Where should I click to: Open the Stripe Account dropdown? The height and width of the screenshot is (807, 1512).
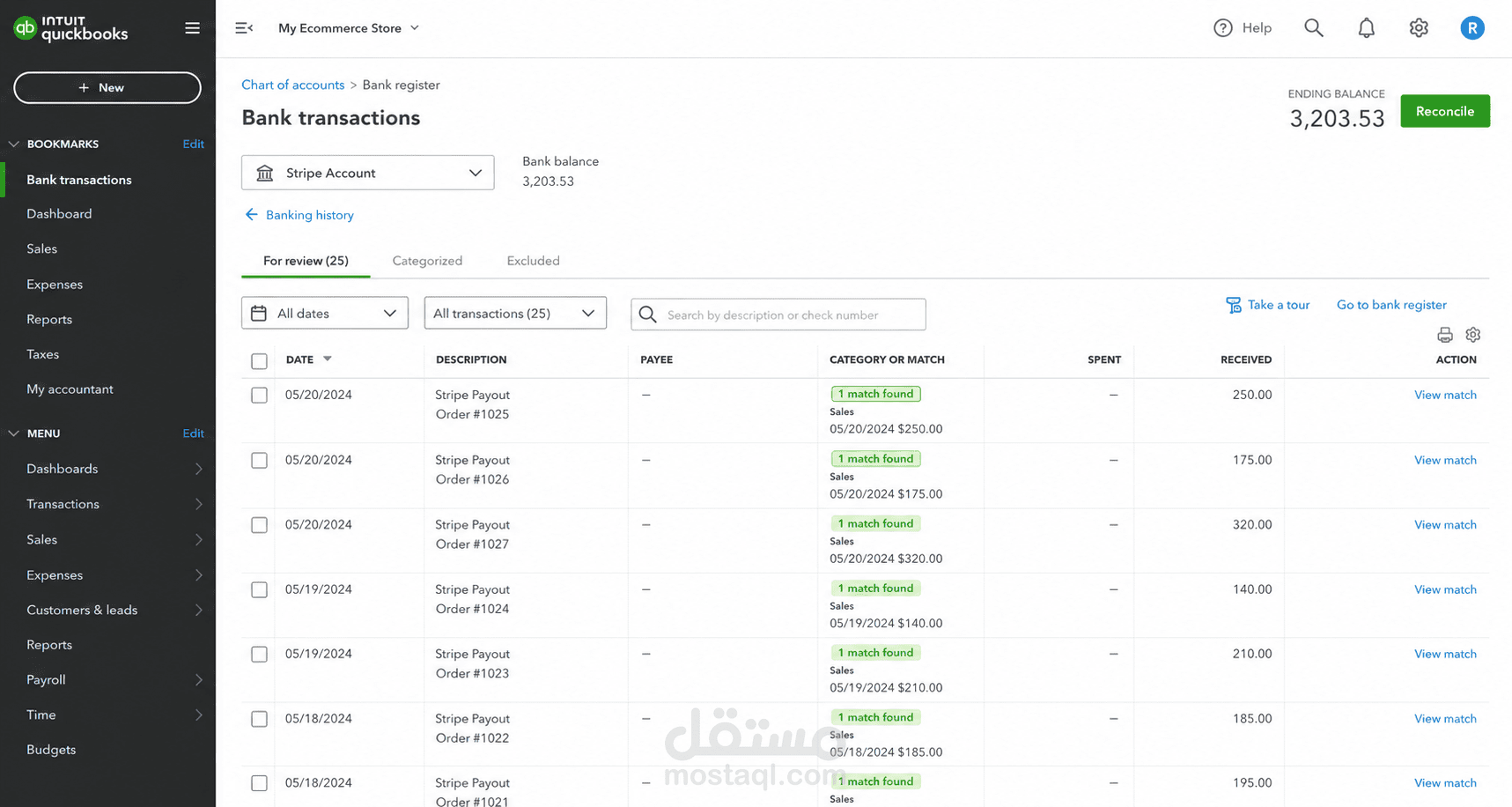tap(367, 173)
